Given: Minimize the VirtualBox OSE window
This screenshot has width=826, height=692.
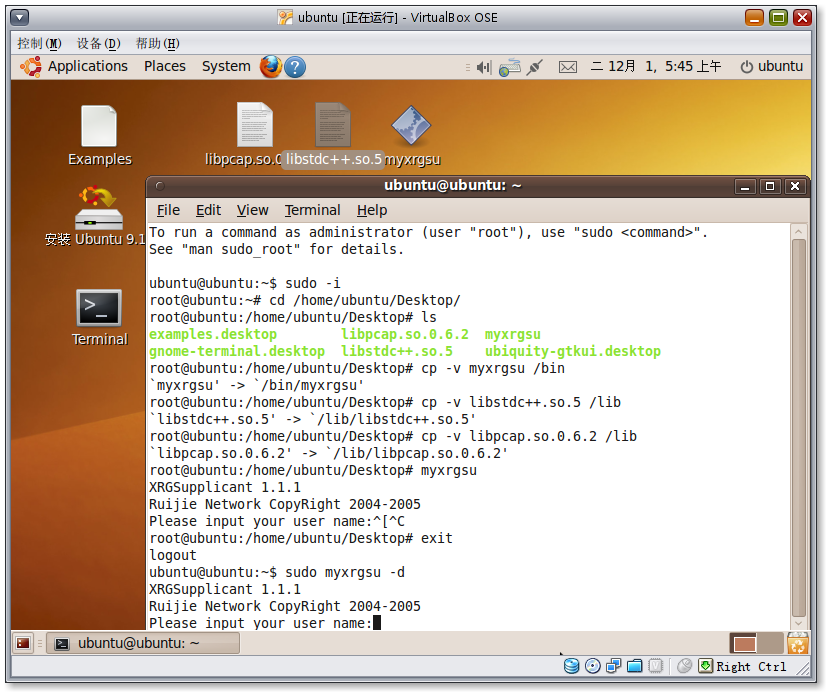Looking at the screenshot, I should click(x=754, y=18).
